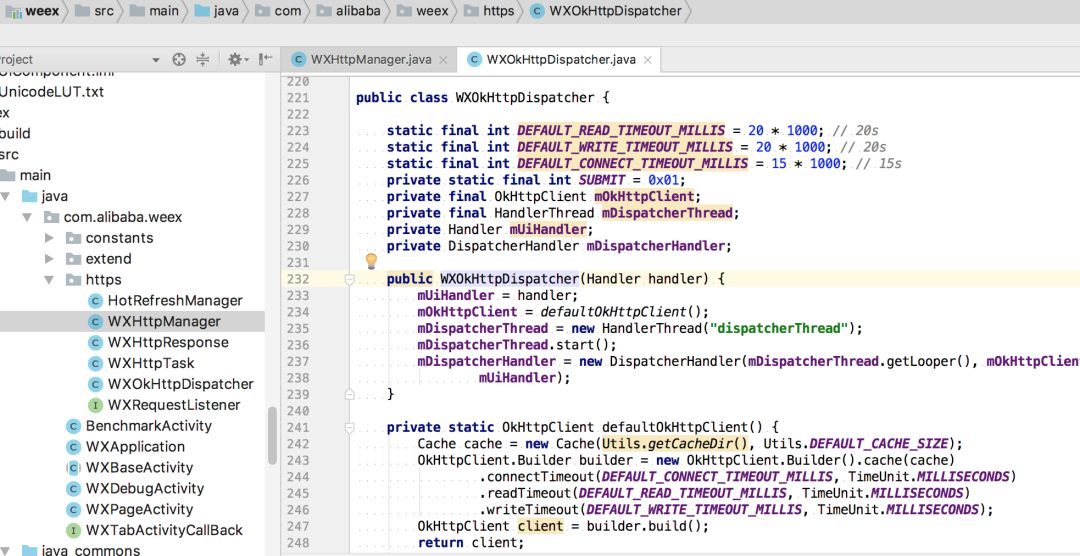Expand the extend package
Viewport: 1080px width, 556px height.
click(x=49, y=259)
